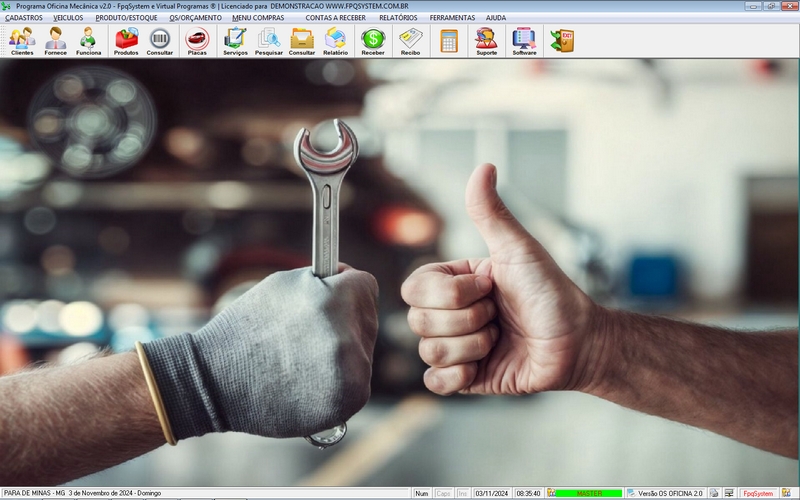The width and height of the screenshot is (800, 500).
Task: Click the 03/11/2024 date field
Action: pos(492,493)
